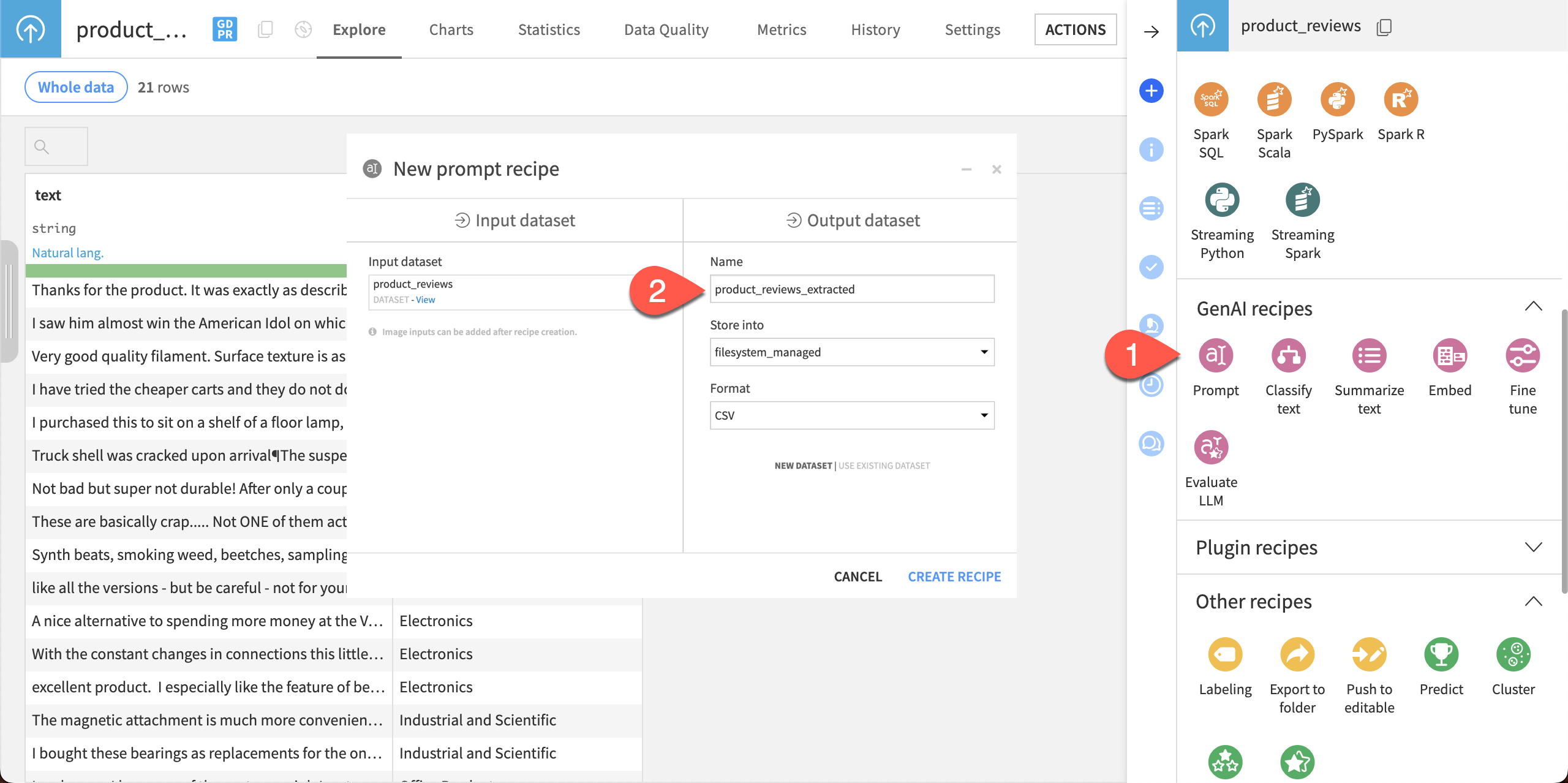The width and height of the screenshot is (1568, 783).
Task: Select the Summarize text recipe
Action: click(1370, 355)
